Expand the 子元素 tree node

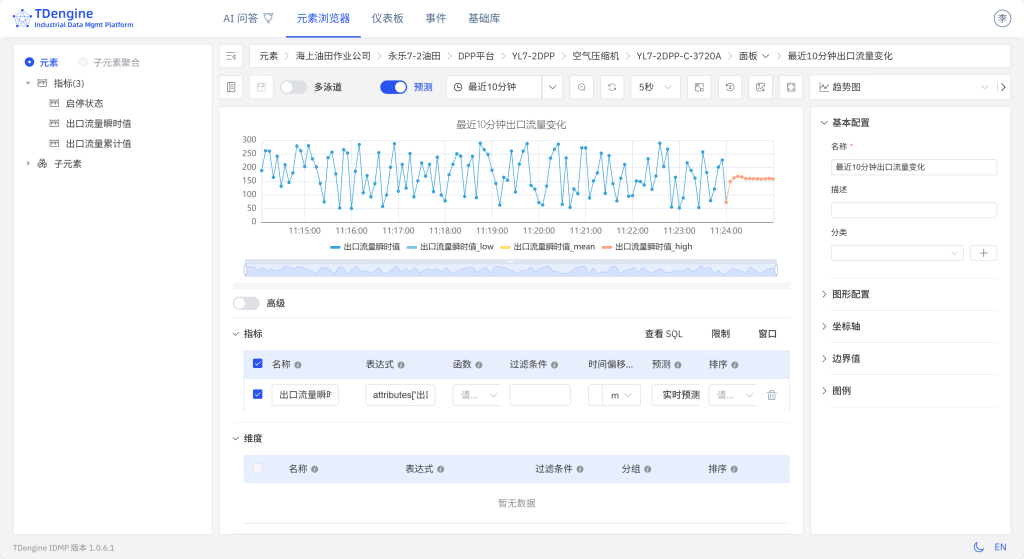click(x=28, y=163)
